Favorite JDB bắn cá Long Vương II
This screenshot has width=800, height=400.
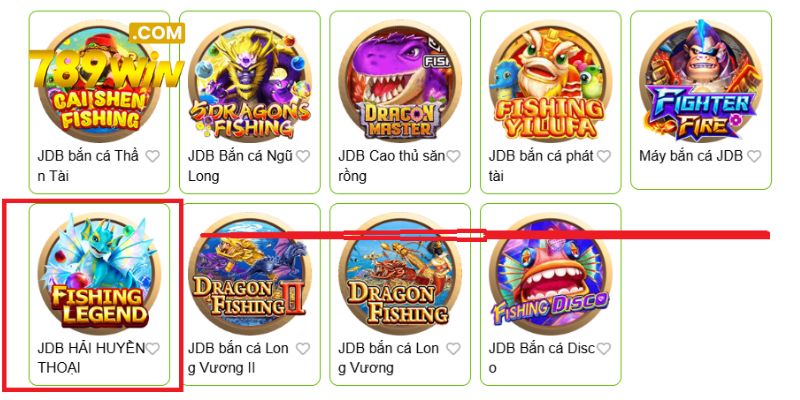click(x=303, y=348)
